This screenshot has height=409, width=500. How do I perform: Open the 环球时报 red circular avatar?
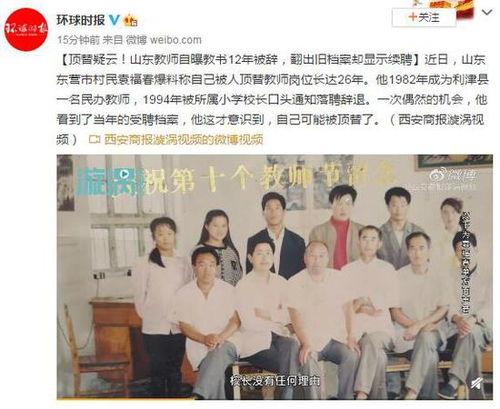26,29
